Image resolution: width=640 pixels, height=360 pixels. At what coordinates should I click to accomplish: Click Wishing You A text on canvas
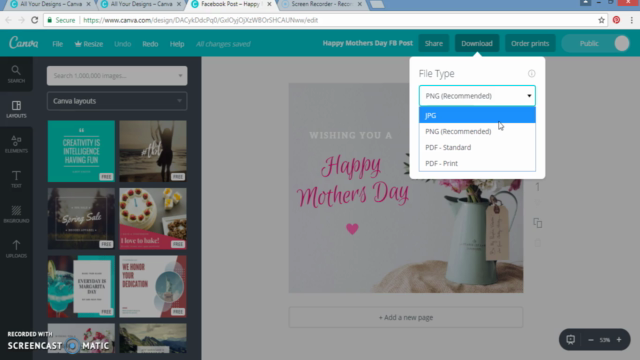tap(351, 135)
